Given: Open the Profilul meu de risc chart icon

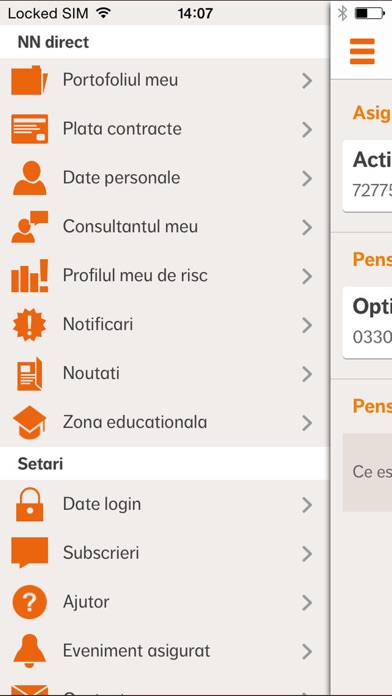Looking at the screenshot, I should click(x=29, y=276).
